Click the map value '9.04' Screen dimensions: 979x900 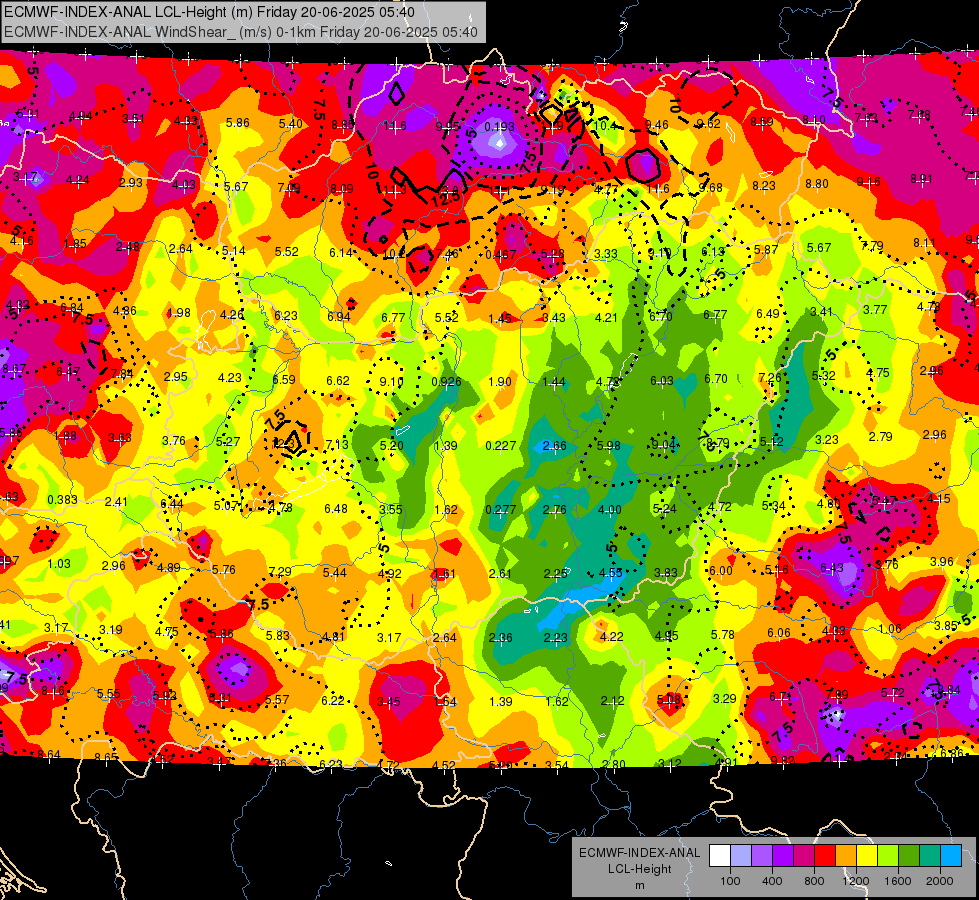(663, 445)
